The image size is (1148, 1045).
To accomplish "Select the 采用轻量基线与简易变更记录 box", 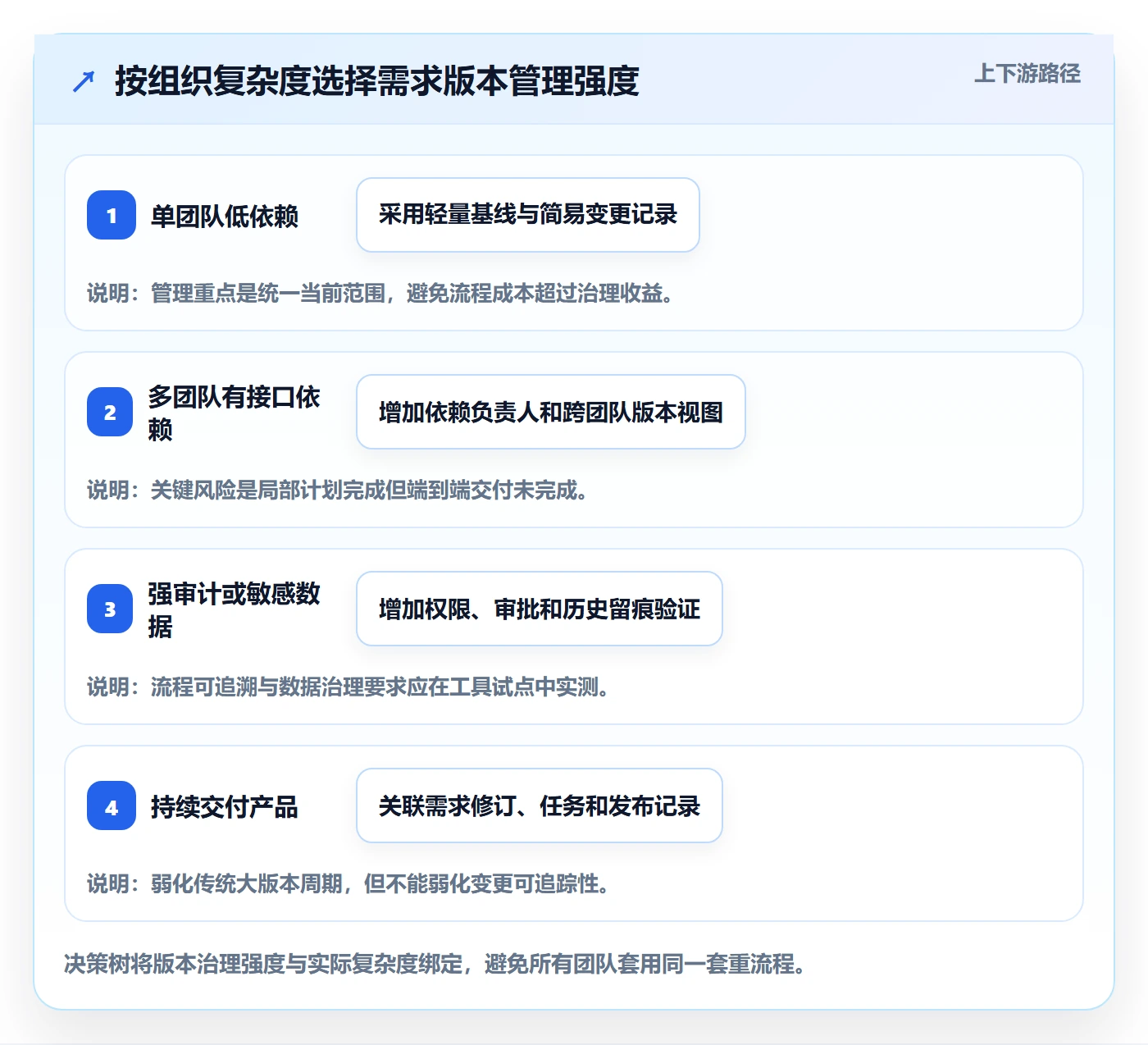I will pos(528,215).
